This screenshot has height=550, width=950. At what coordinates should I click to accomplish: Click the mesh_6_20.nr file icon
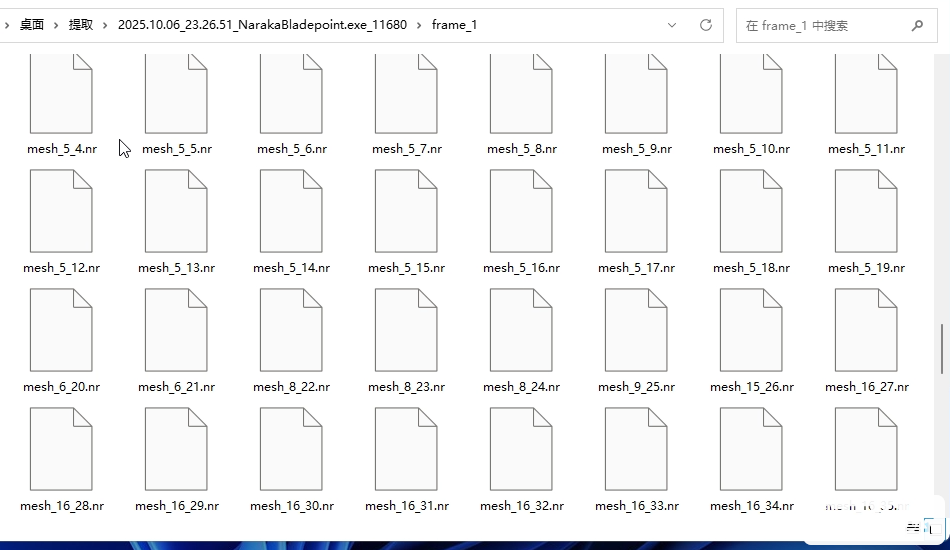pyautogui.click(x=61, y=330)
